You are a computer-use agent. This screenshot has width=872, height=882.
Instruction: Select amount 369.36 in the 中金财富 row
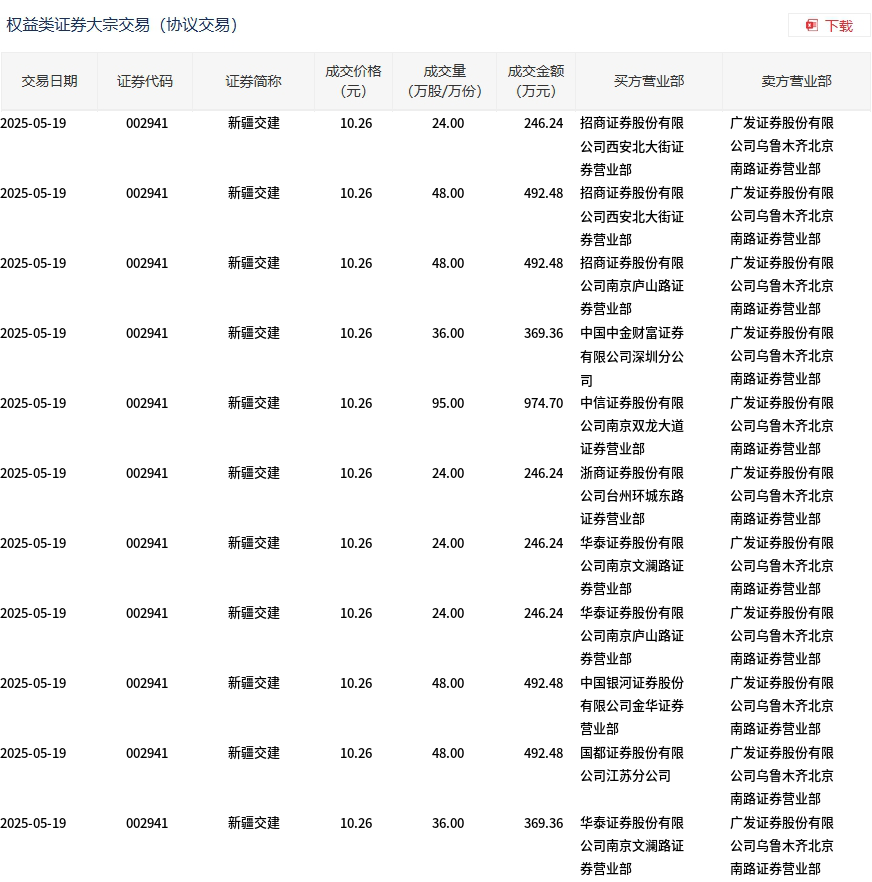[543, 333]
